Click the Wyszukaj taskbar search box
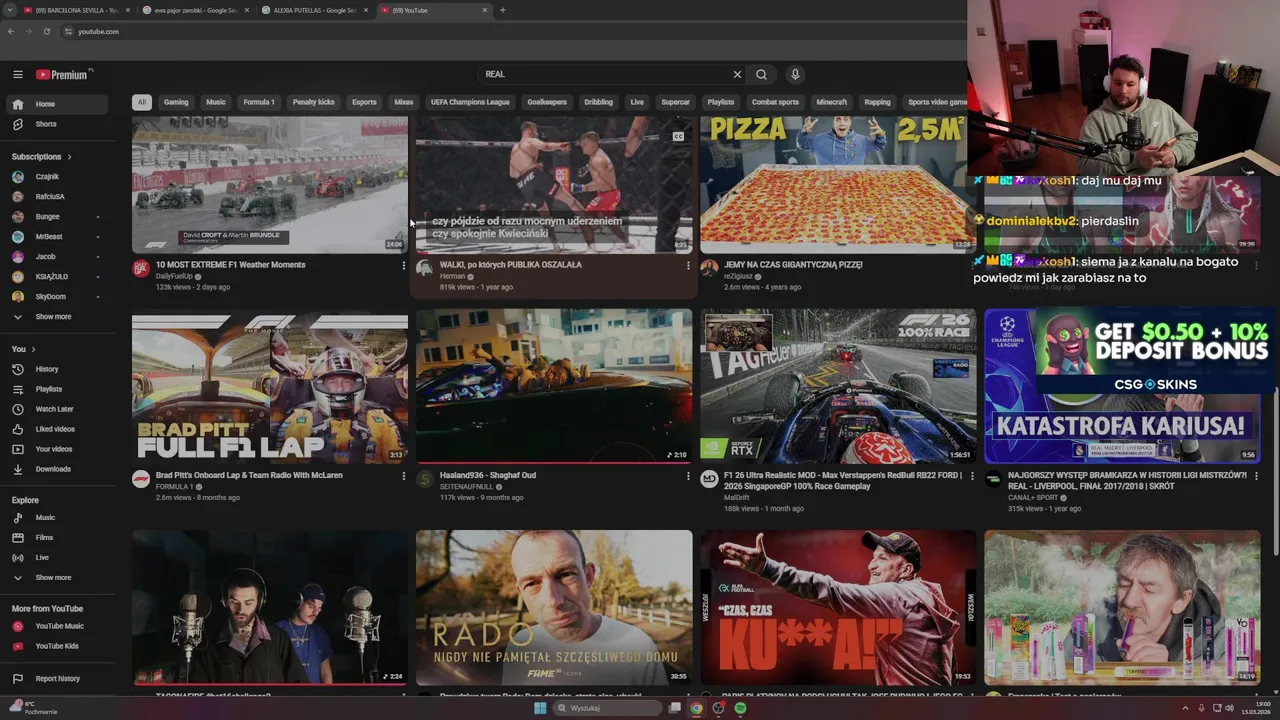1280x720 pixels. 606,708
